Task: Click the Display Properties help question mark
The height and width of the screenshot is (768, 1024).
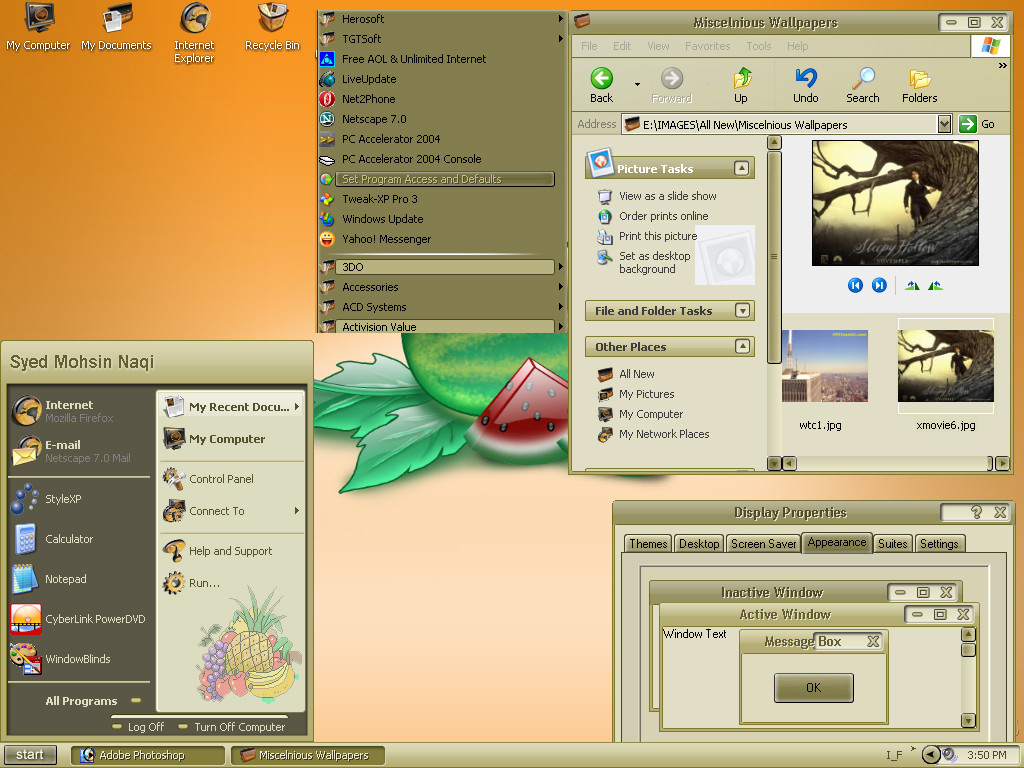Action: 976,513
